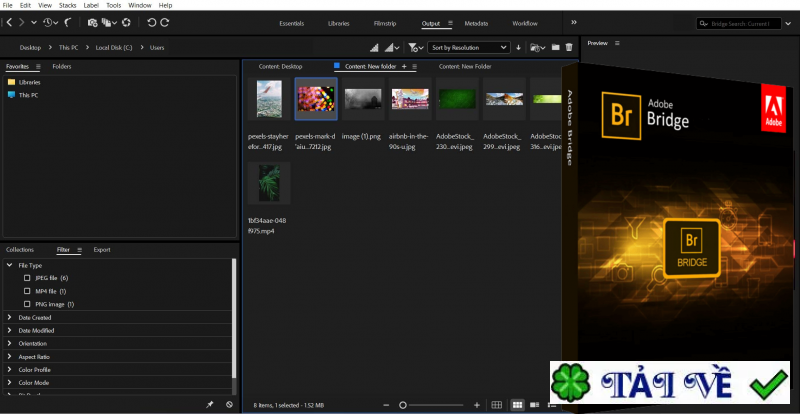Click the Rotate 90° counterclockwise icon
The height and width of the screenshot is (414, 800).
pos(150,21)
